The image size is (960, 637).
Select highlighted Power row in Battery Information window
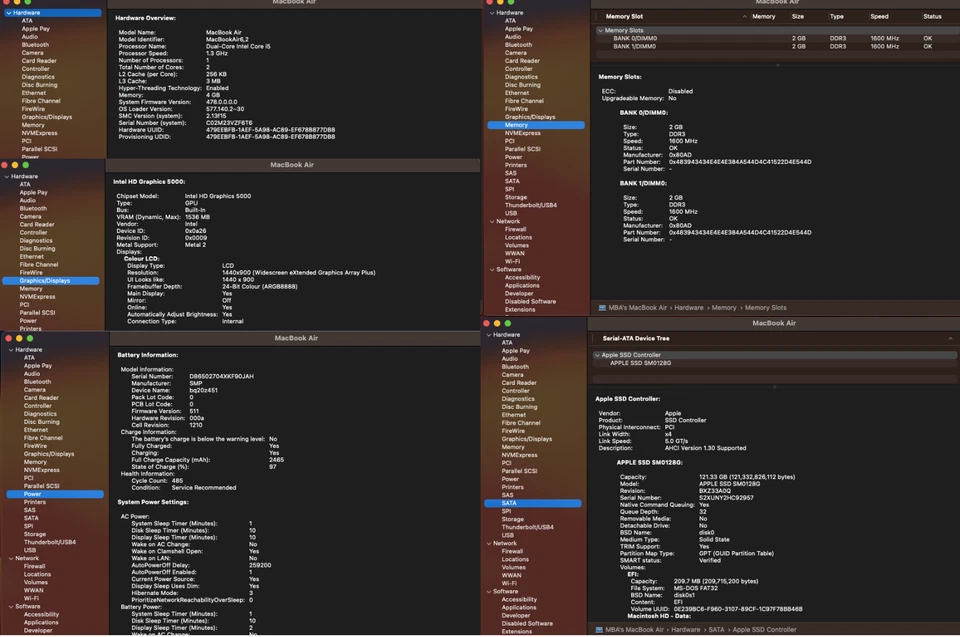click(x=55, y=494)
